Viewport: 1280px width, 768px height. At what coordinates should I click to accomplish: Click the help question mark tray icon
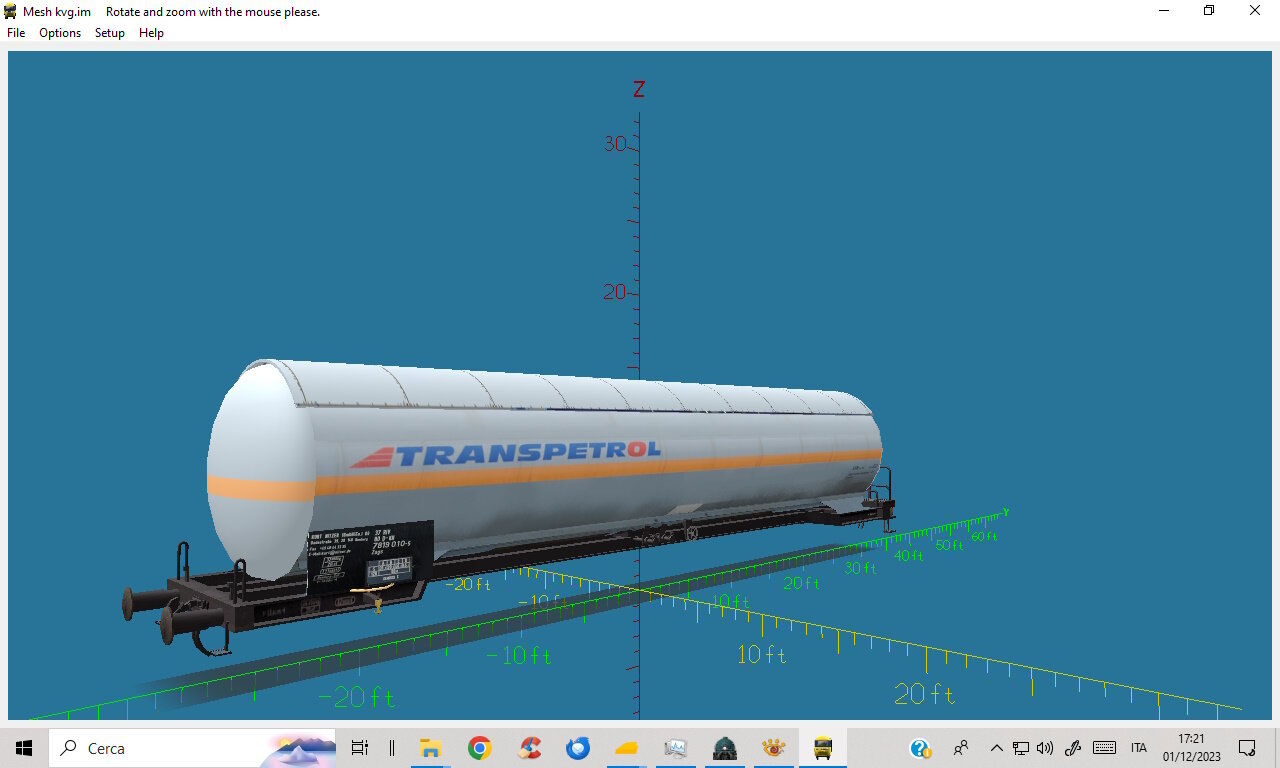[x=920, y=748]
